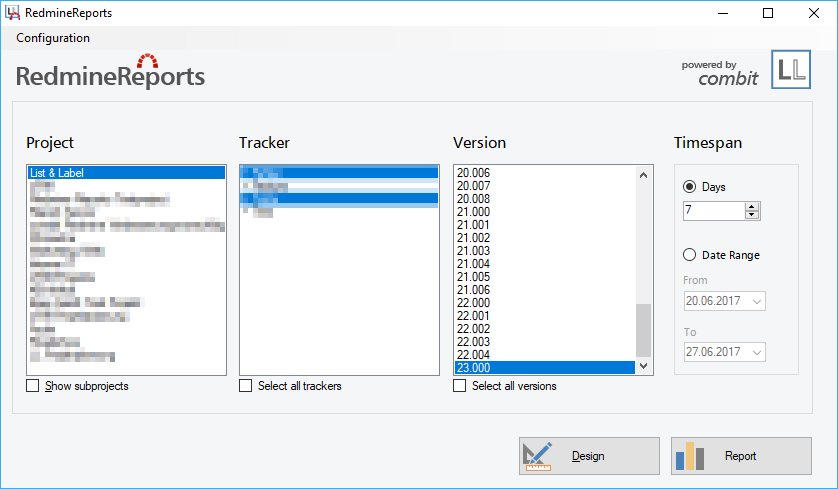Image resolution: width=838 pixels, height=489 pixels.
Task: Select List & Label project
Action: click(127, 173)
